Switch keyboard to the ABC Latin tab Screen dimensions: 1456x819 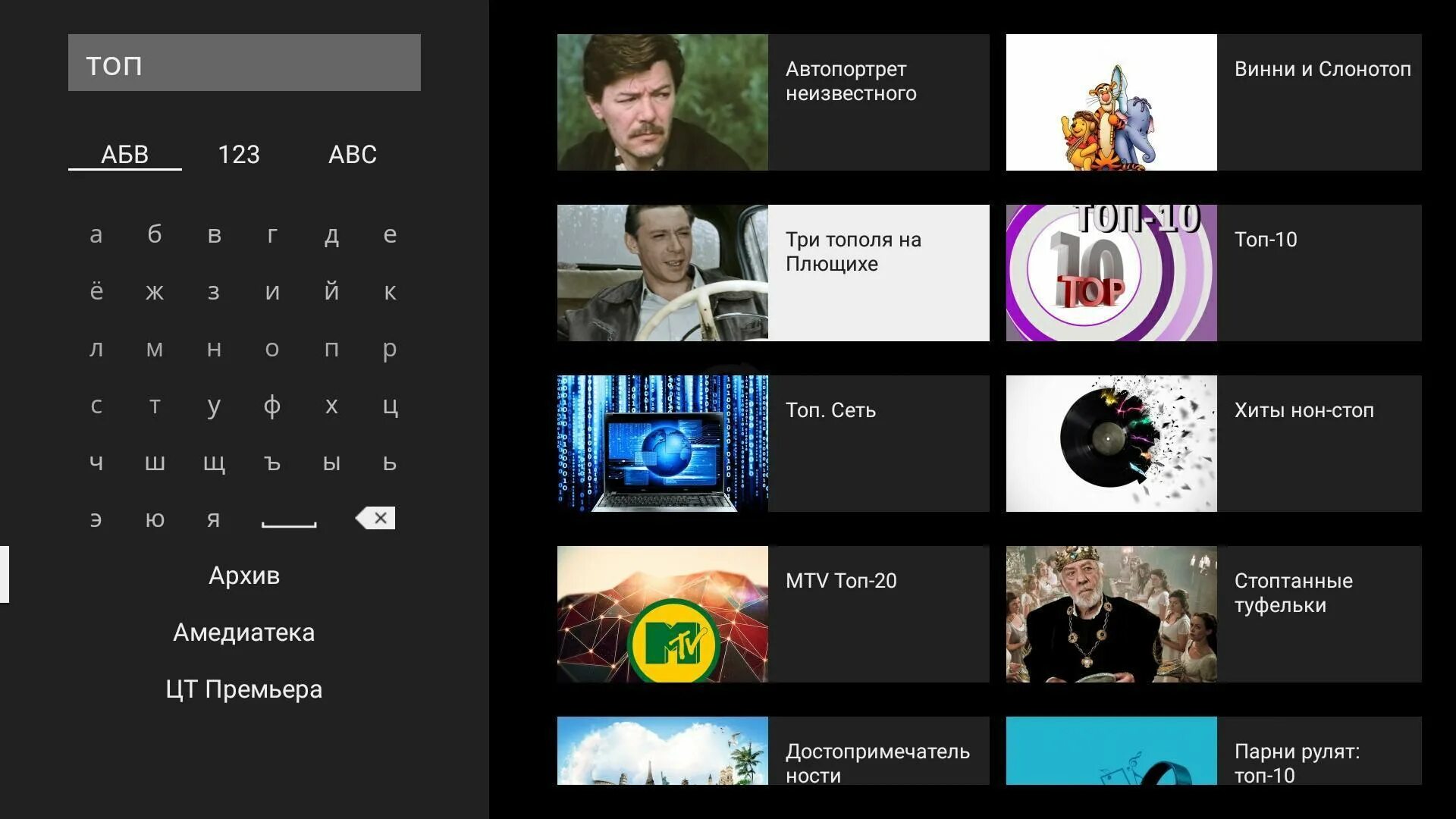coord(353,154)
